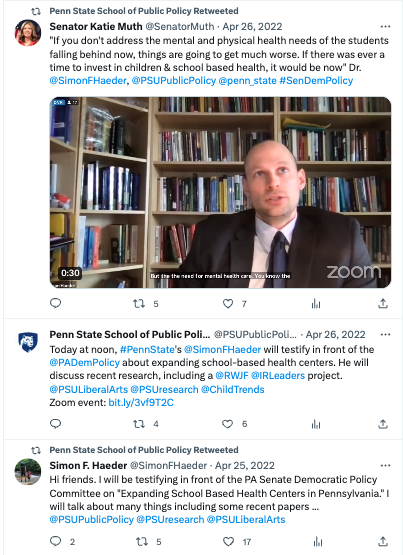Viewport: 403px width, 555px height.
Task: Retweet the Penn State School tweet
Action: point(139,424)
